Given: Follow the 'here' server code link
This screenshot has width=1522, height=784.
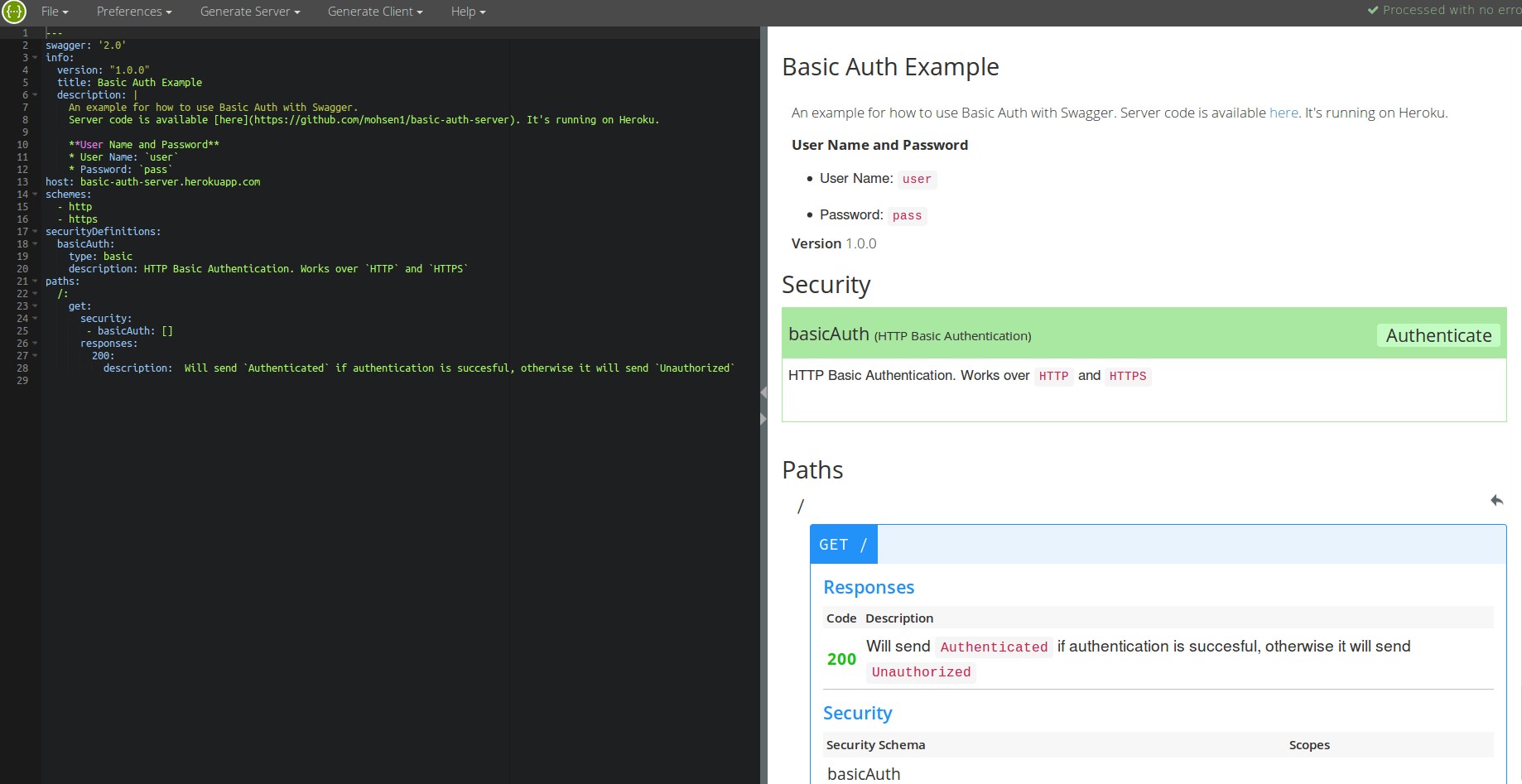Looking at the screenshot, I should point(1284,113).
